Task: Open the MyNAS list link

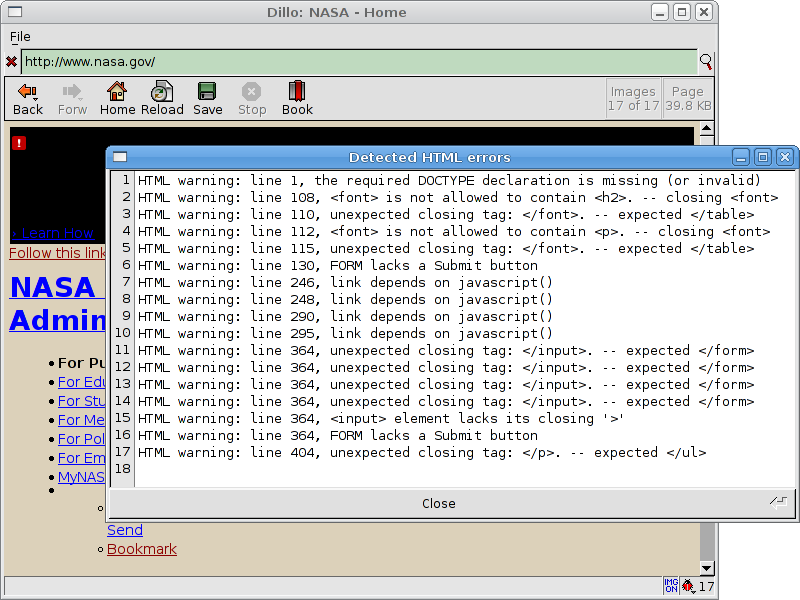Action: (x=81, y=477)
